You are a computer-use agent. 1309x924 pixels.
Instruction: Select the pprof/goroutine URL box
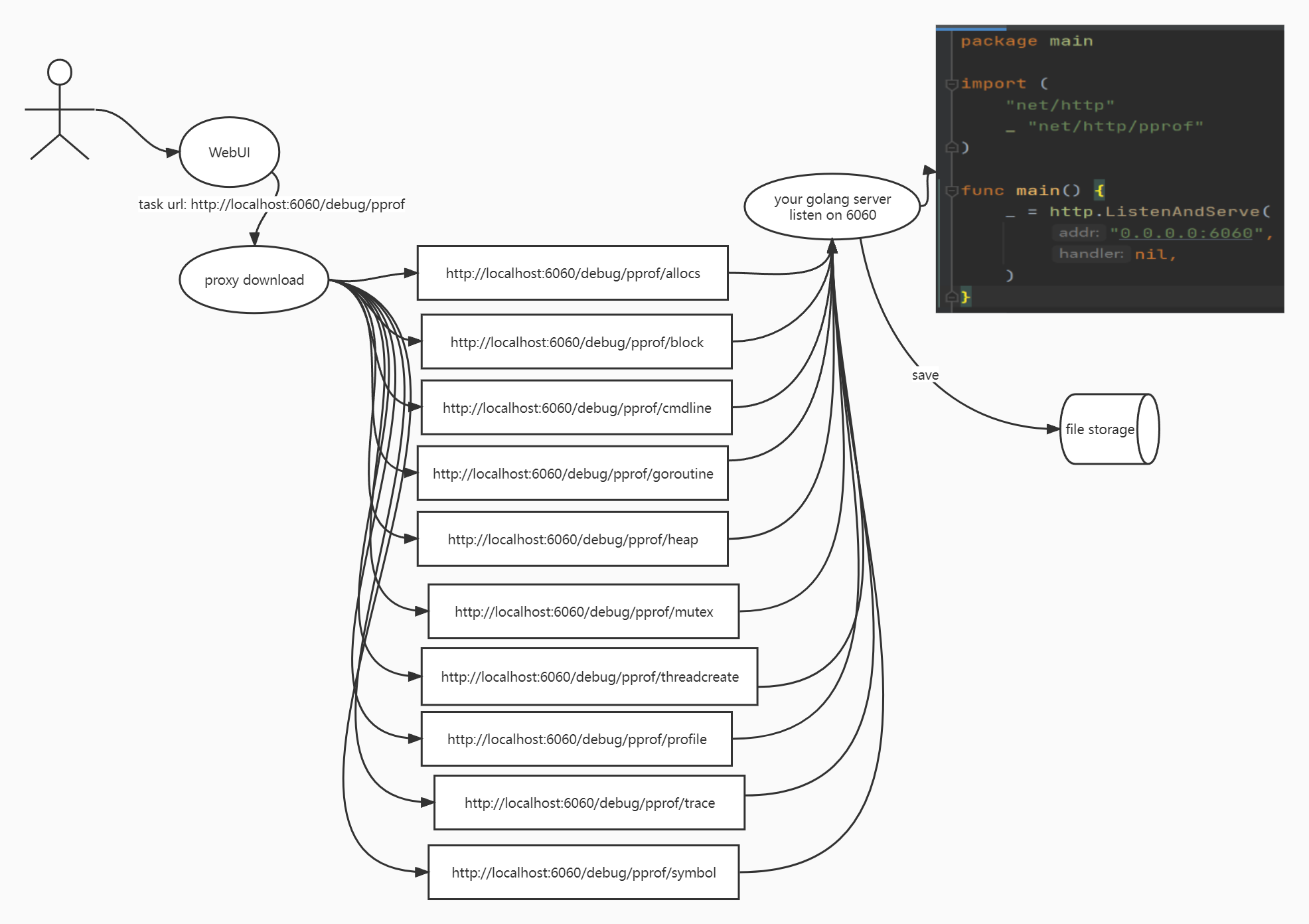(572, 473)
